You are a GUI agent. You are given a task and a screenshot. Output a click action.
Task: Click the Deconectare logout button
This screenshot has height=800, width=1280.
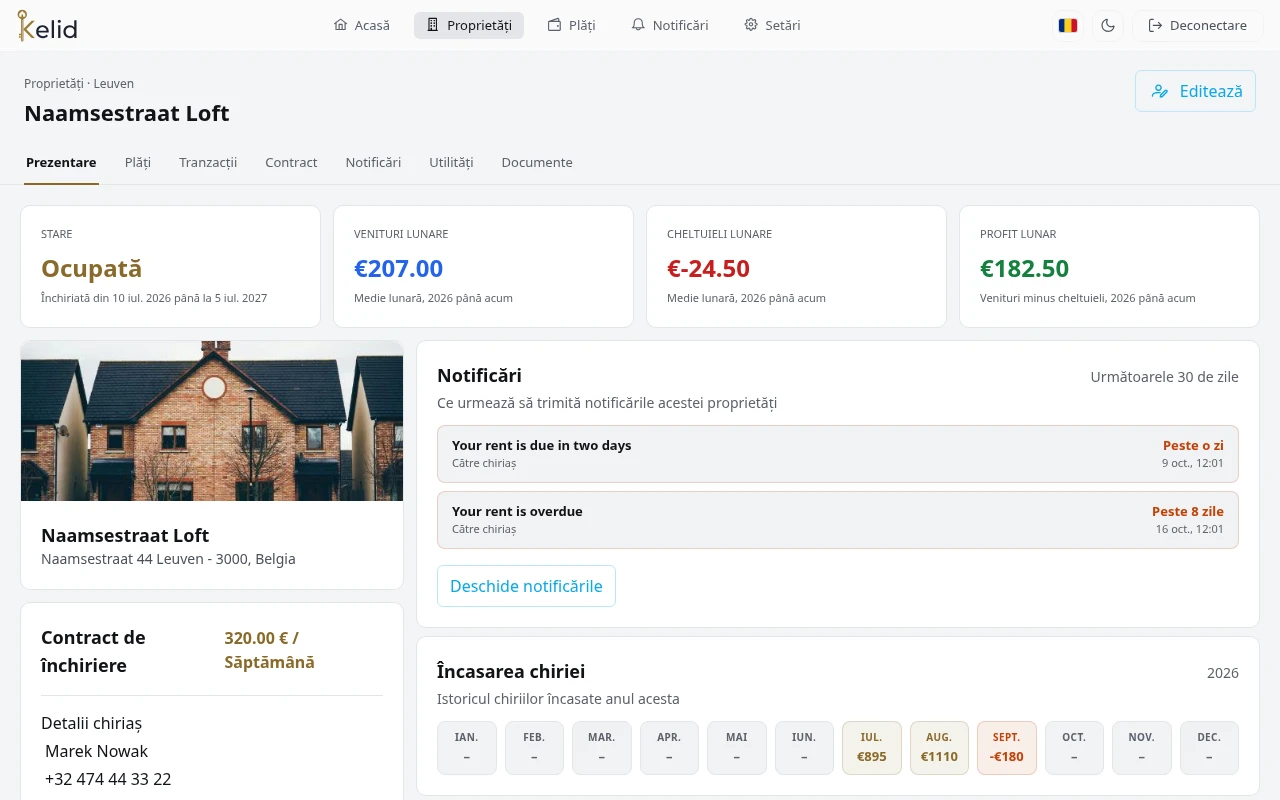tap(1197, 25)
